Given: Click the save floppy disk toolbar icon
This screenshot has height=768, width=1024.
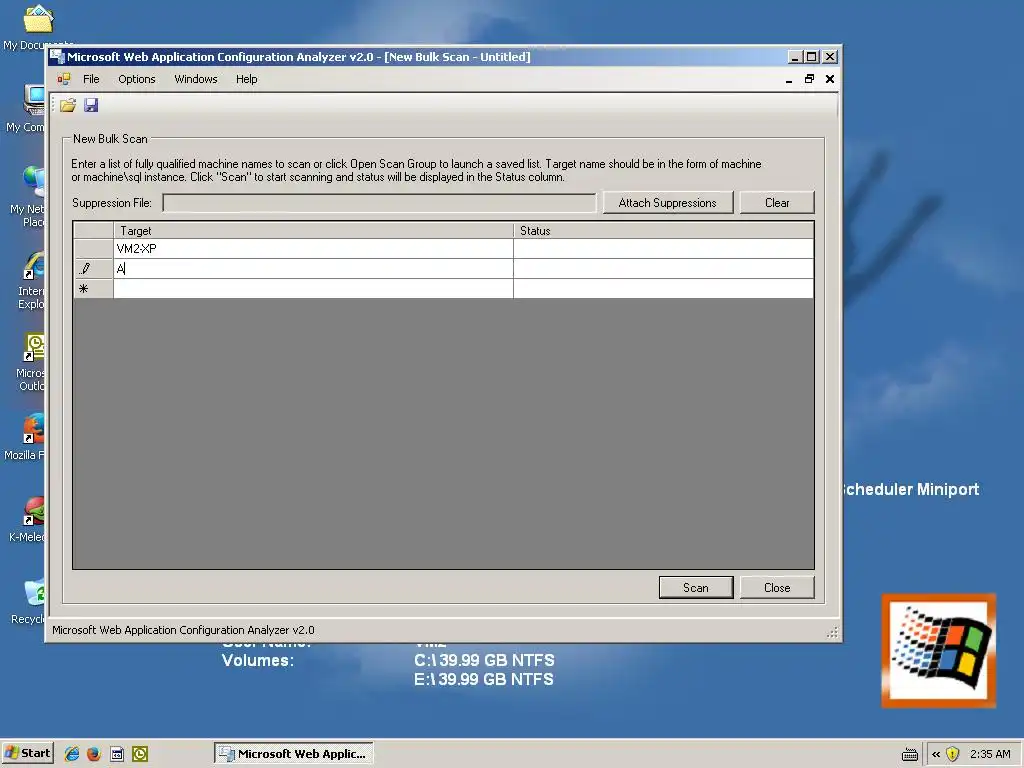Looking at the screenshot, I should (91, 105).
